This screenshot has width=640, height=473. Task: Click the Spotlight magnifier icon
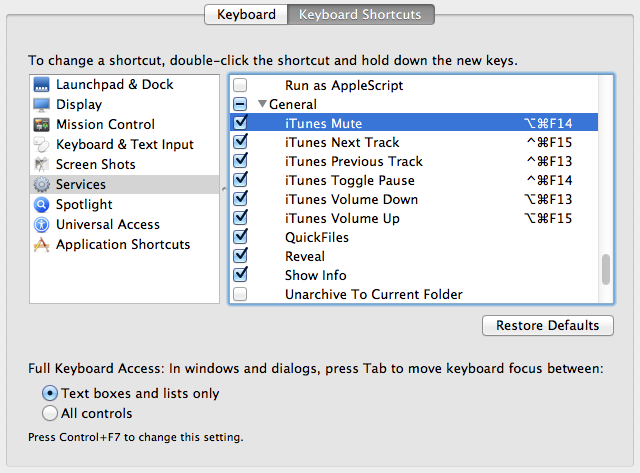[42, 204]
